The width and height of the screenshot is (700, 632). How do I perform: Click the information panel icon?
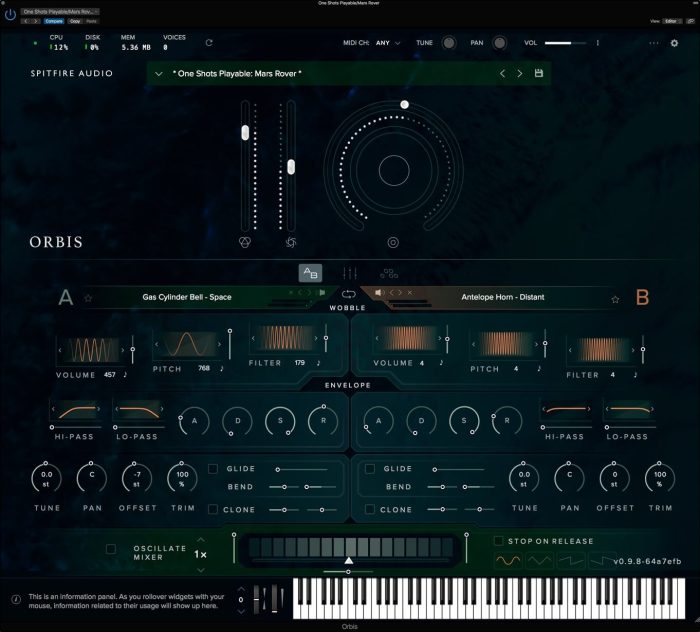point(16,599)
